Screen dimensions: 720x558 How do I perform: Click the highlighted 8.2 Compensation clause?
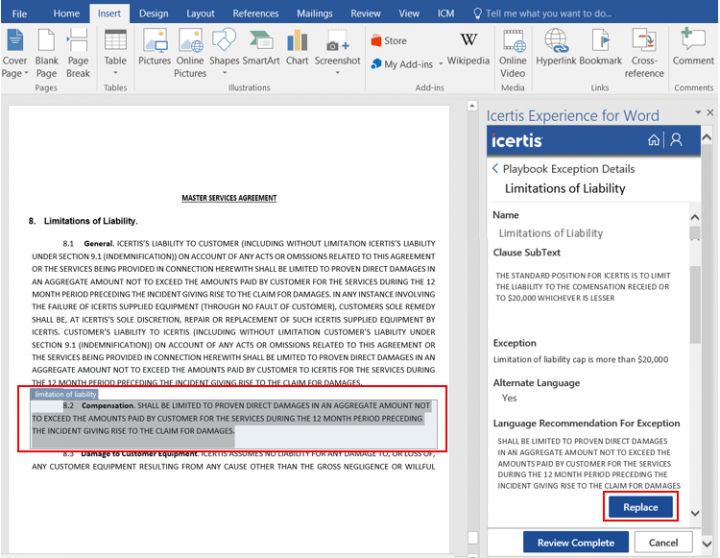coord(234,418)
